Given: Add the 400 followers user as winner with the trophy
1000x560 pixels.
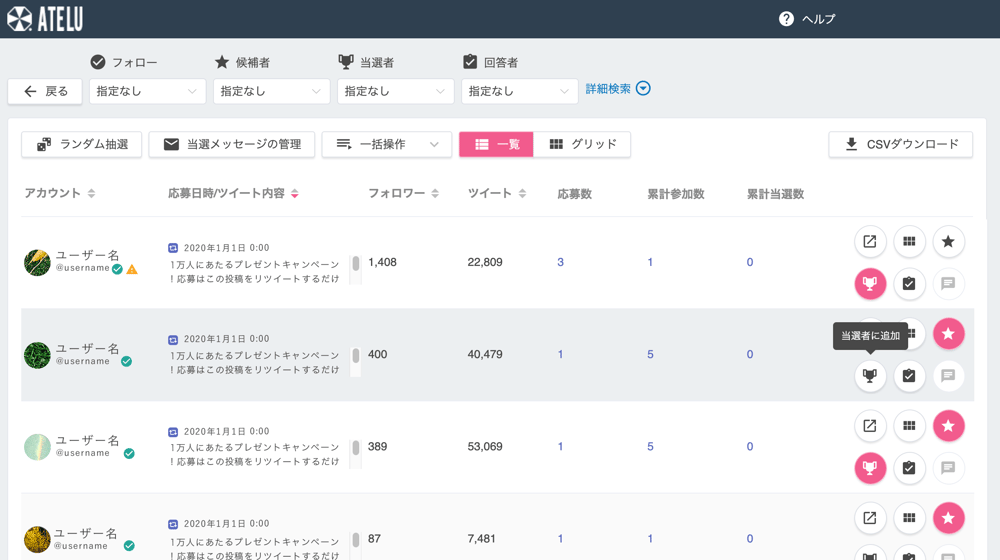Looking at the screenshot, I should pyautogui.click(x=870, y=376).
